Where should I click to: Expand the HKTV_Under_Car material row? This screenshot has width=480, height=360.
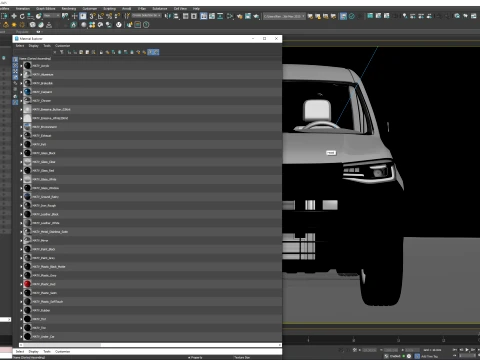pyautogui.click(x=21, y=337)
